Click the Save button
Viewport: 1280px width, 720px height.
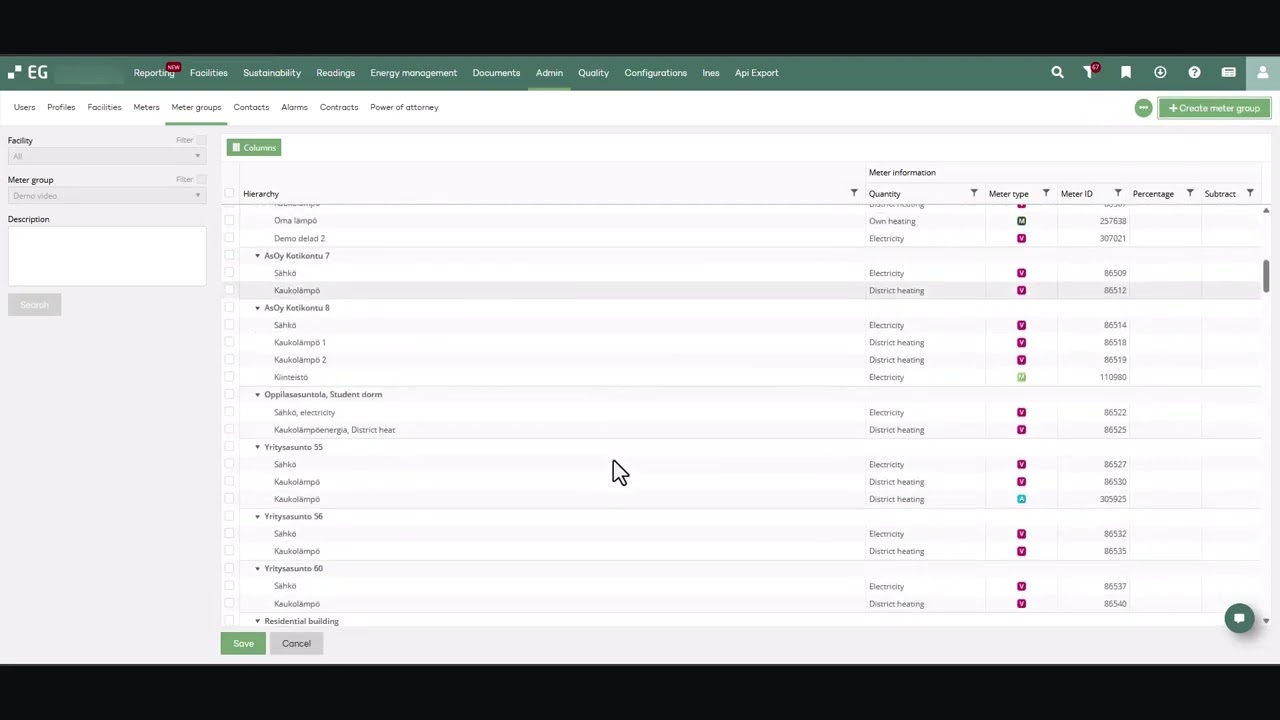click(243, 643)
